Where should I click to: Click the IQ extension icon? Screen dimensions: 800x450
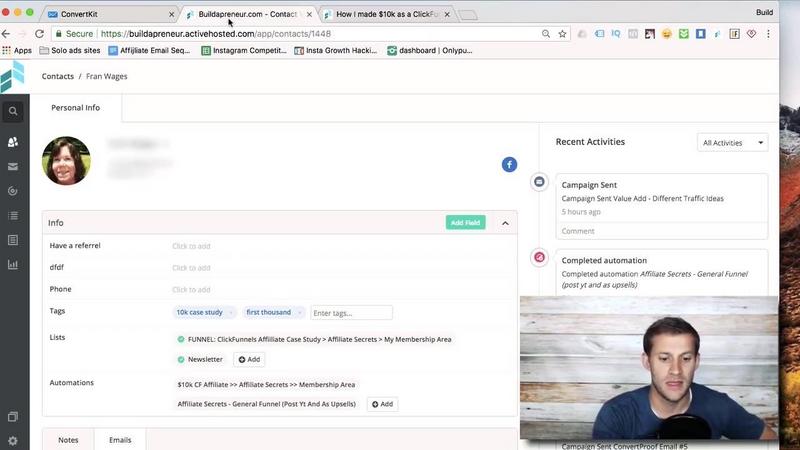[616, 34]
